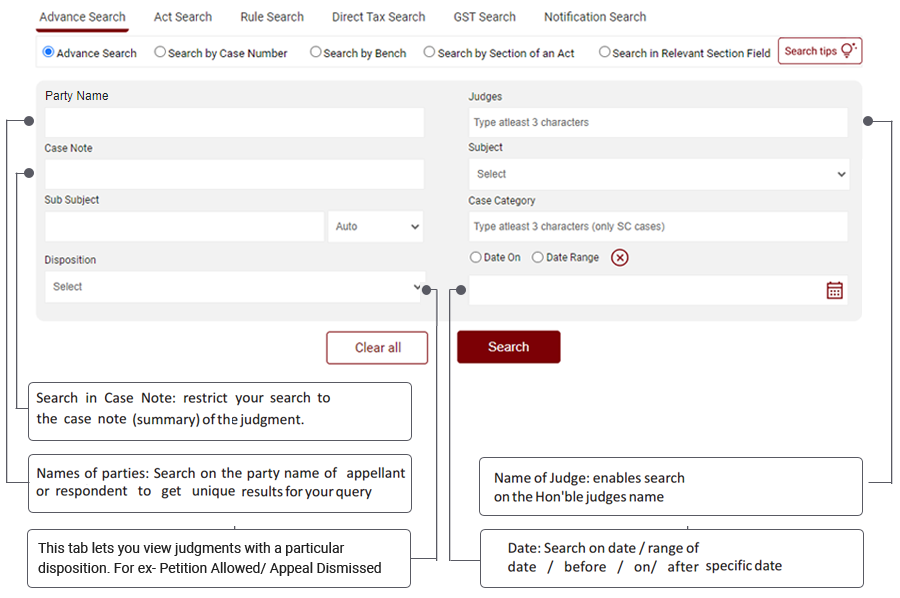Pick Search by Section of an Act

pyautogui.click(x=429, y=52)
